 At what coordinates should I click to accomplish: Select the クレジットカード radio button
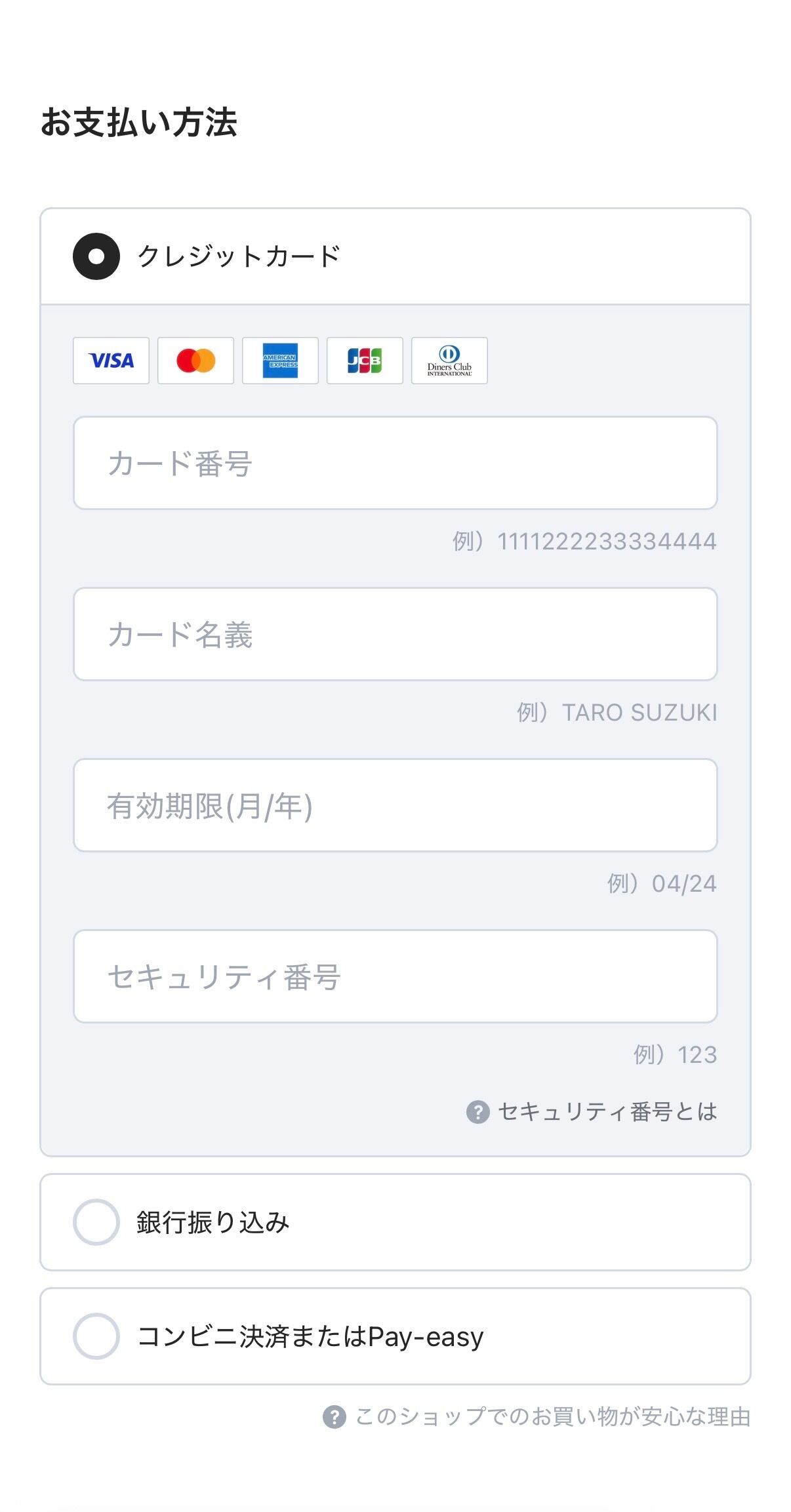pos(96,256)
